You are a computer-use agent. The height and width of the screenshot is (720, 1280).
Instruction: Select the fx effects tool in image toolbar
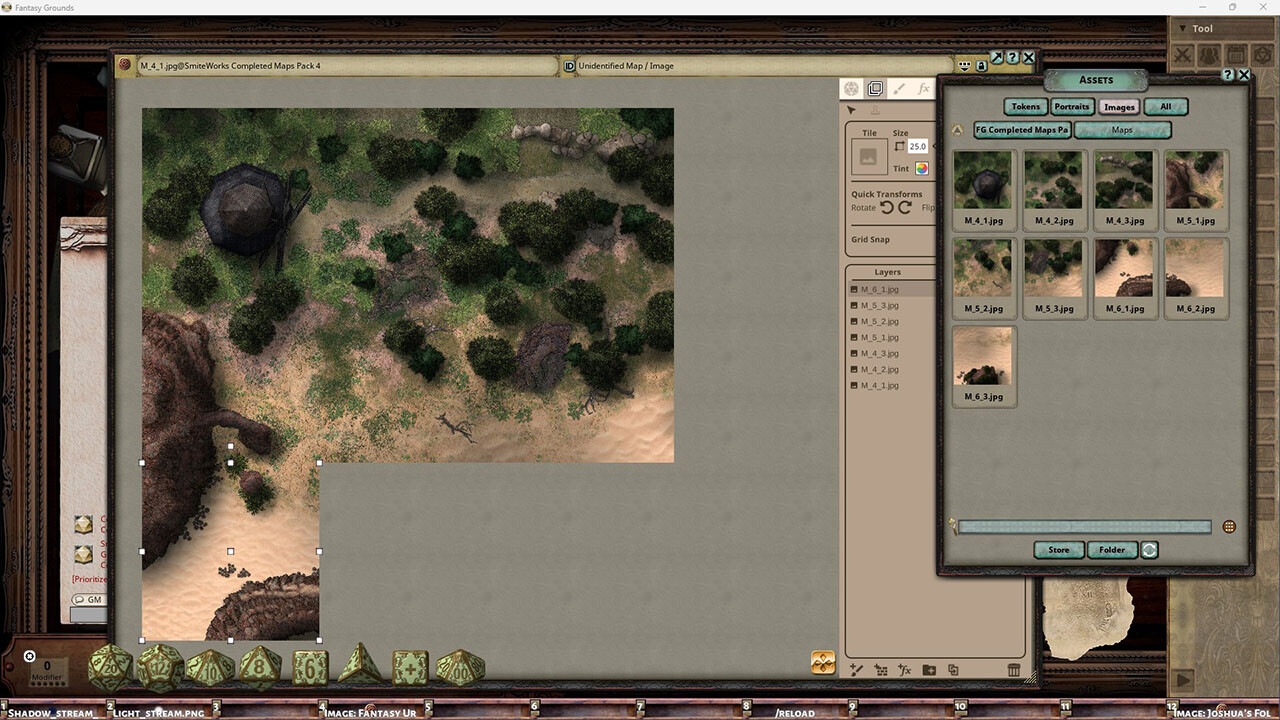point(923,89)
